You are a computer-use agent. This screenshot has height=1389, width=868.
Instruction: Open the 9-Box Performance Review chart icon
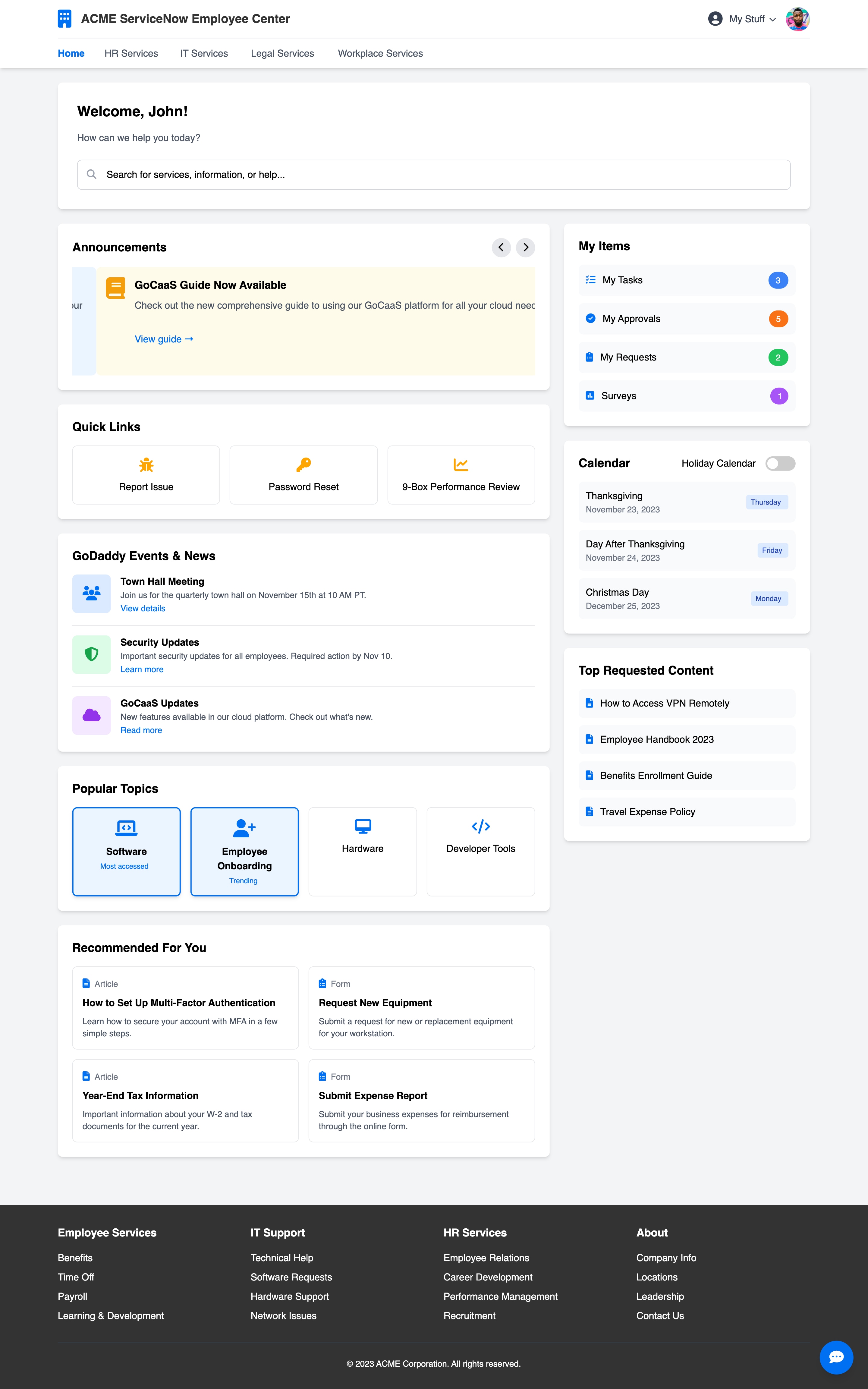point(461,465)
